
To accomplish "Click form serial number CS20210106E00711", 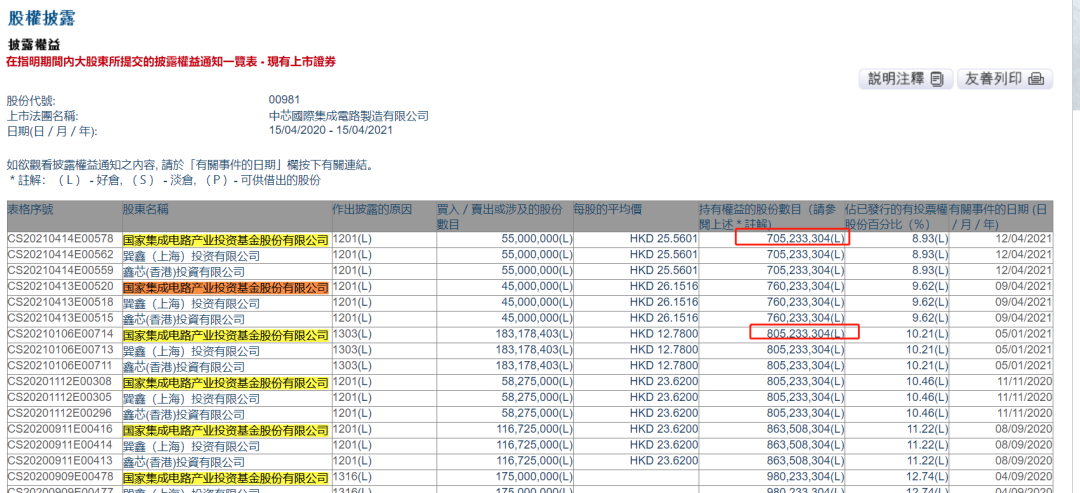I will [x=59, y=366].
